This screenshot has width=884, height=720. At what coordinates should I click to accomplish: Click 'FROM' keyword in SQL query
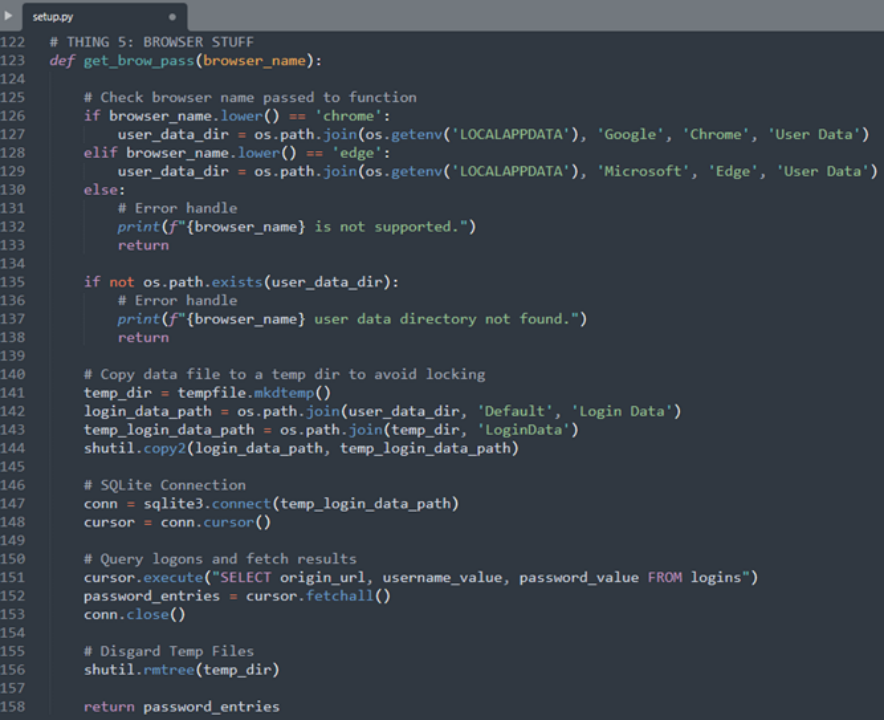665,577
